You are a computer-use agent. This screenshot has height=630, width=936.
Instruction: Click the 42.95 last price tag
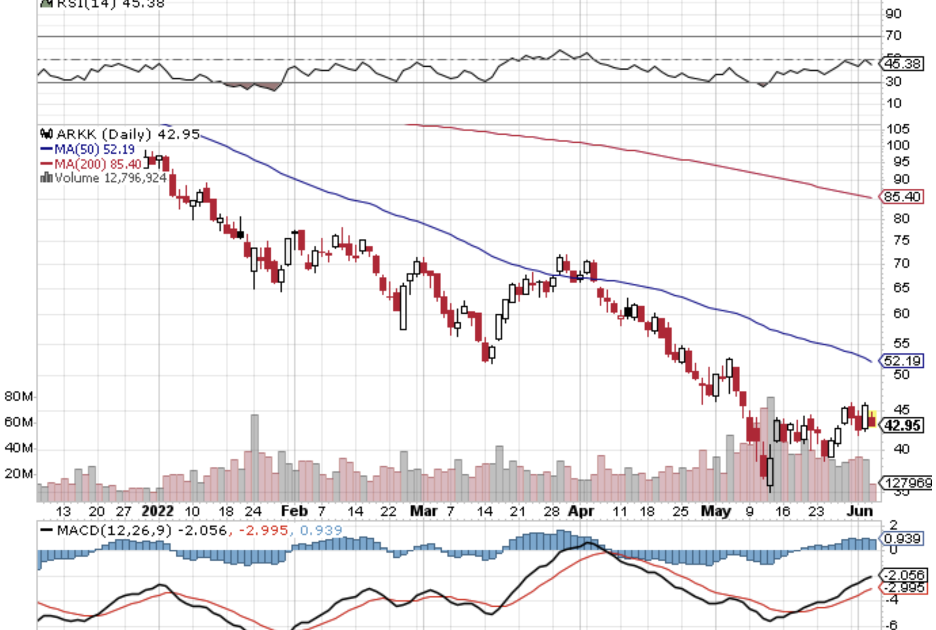pos(901,425)
